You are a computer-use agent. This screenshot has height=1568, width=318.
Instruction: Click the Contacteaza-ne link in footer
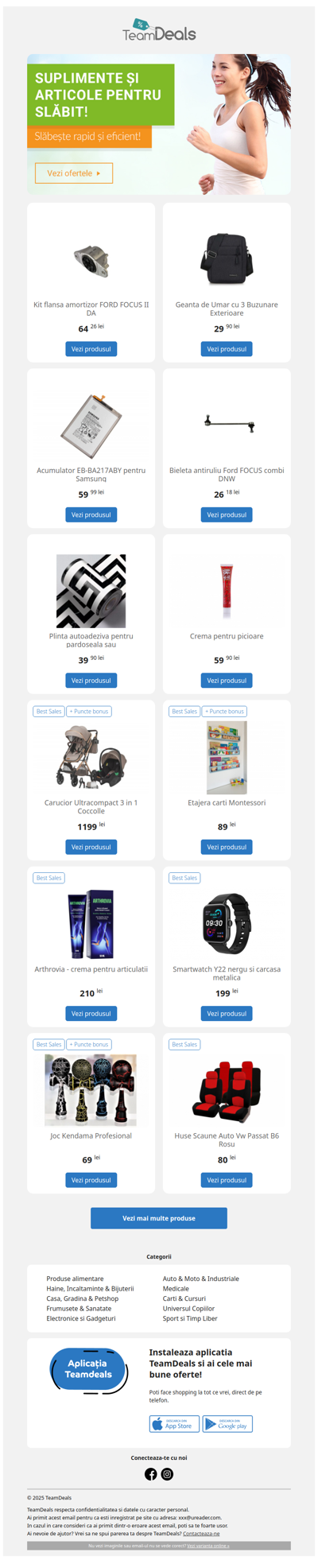(201, 1533)
